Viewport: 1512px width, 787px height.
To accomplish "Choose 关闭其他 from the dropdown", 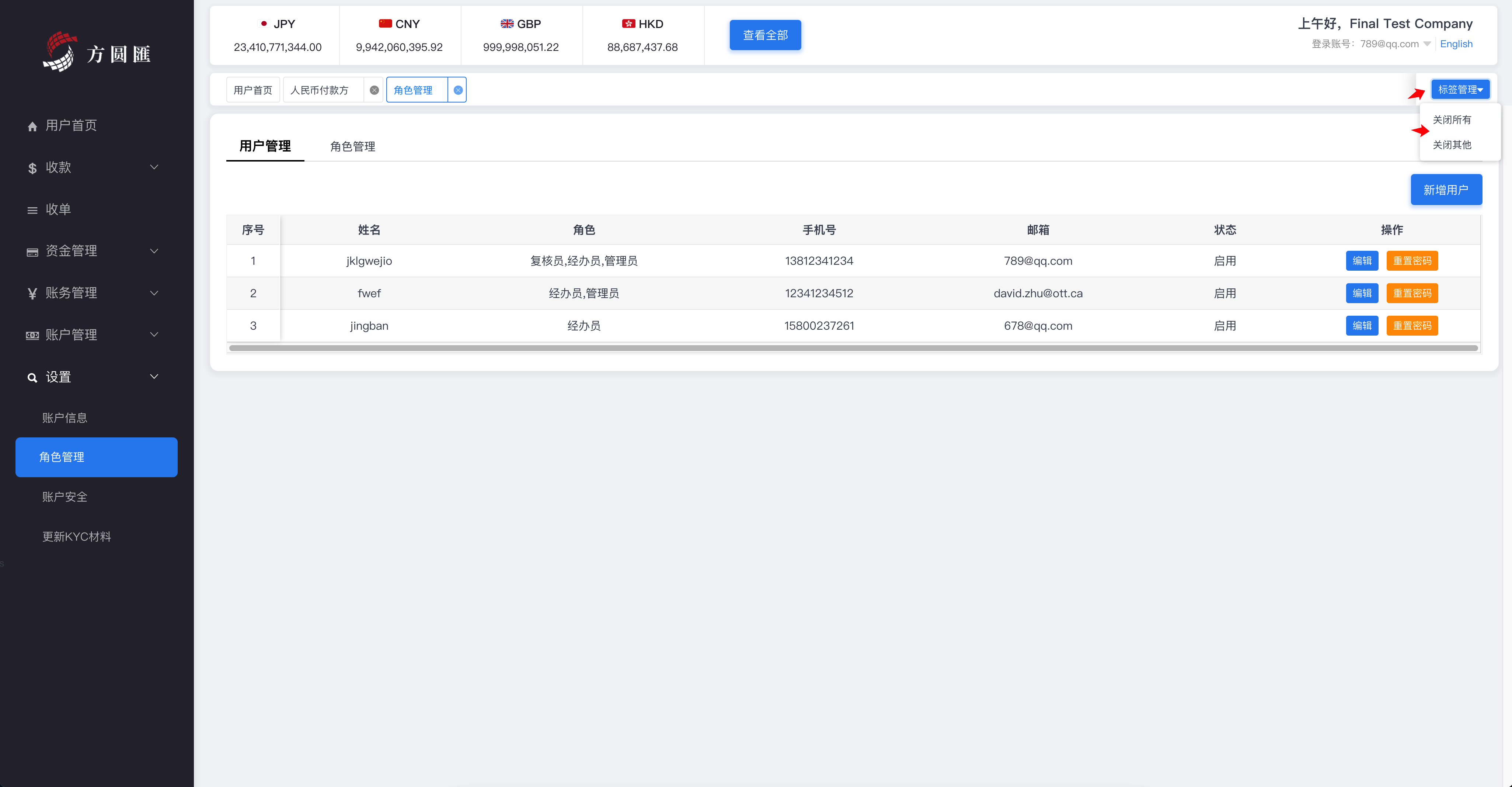I will [x=1452, y=145].
